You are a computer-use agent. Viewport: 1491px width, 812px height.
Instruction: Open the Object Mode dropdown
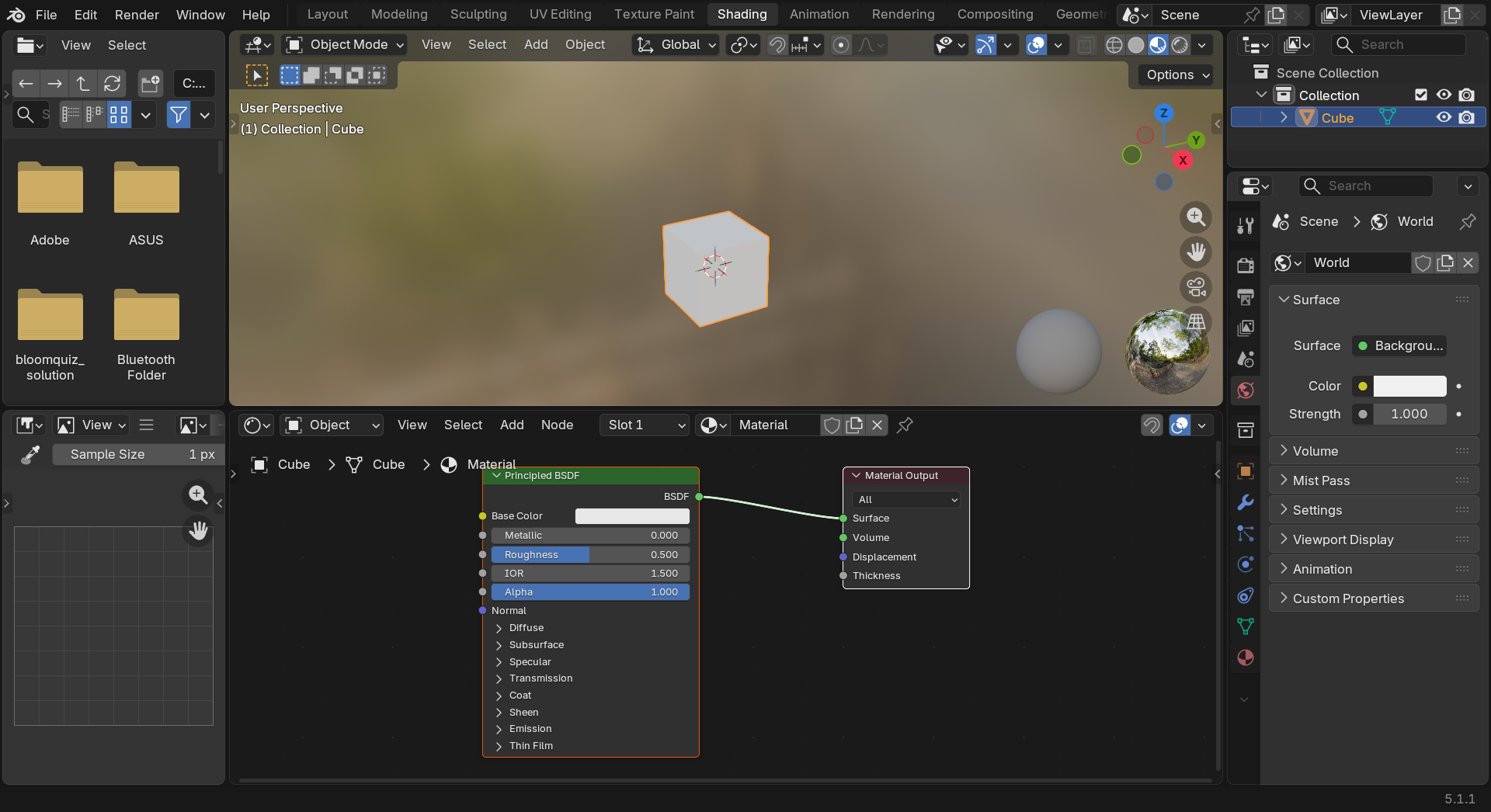point(345,45)
